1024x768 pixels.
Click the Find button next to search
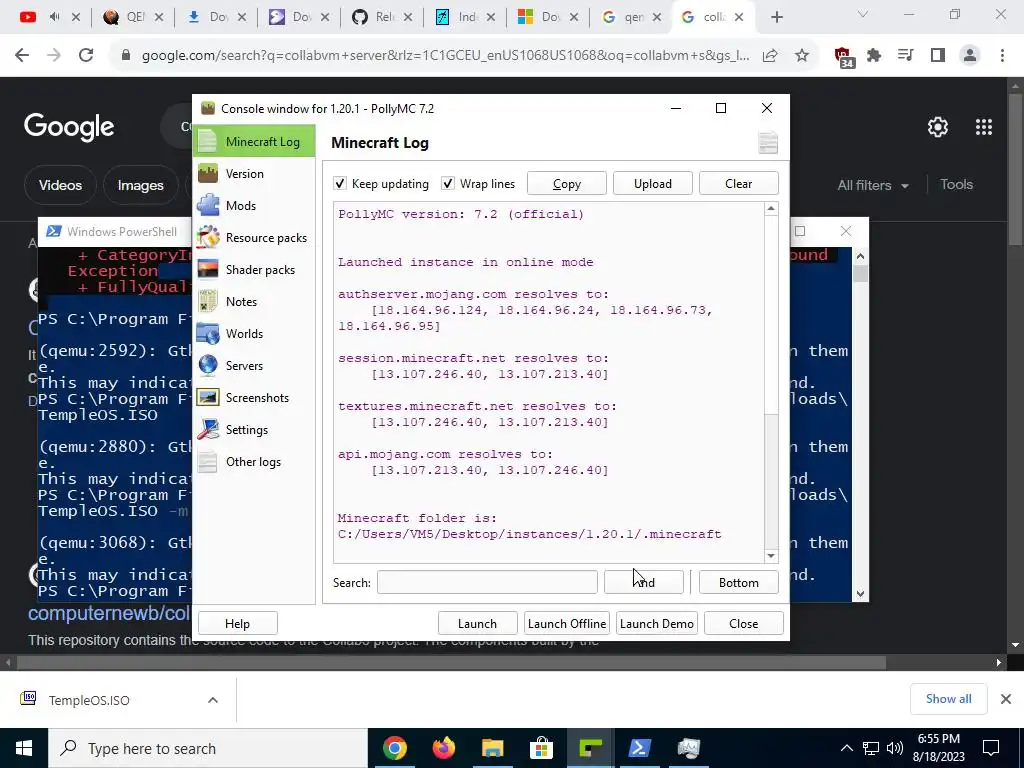[x=644, y=583]
